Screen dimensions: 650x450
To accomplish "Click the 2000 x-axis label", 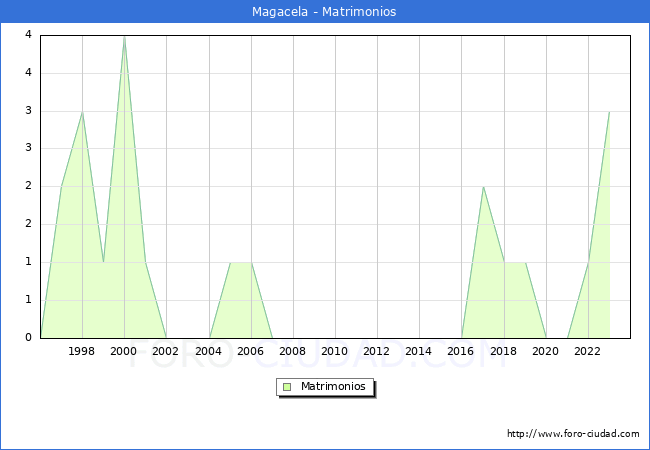I will [x=124, y=351].
